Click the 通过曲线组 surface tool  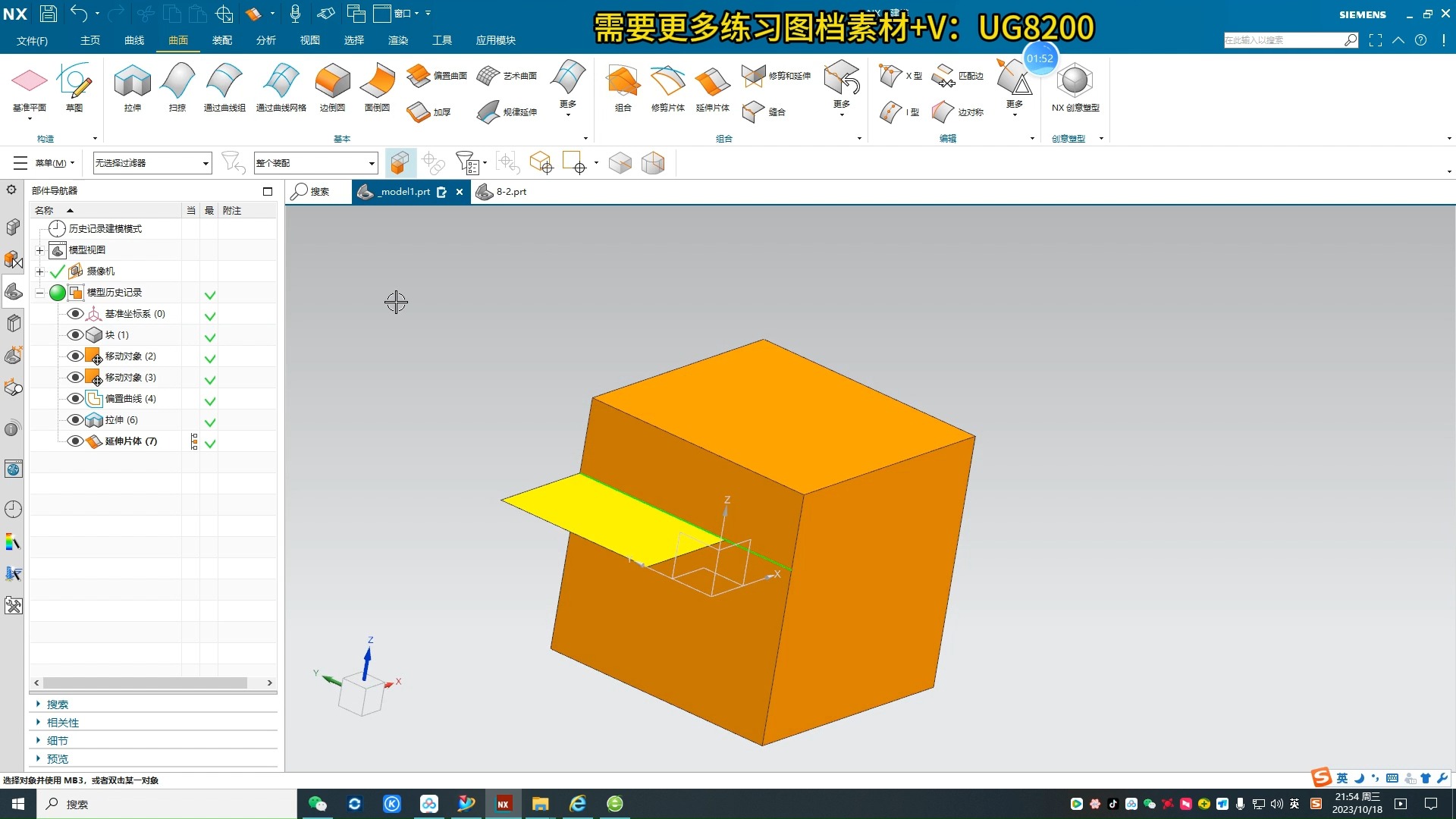point(224,88)
